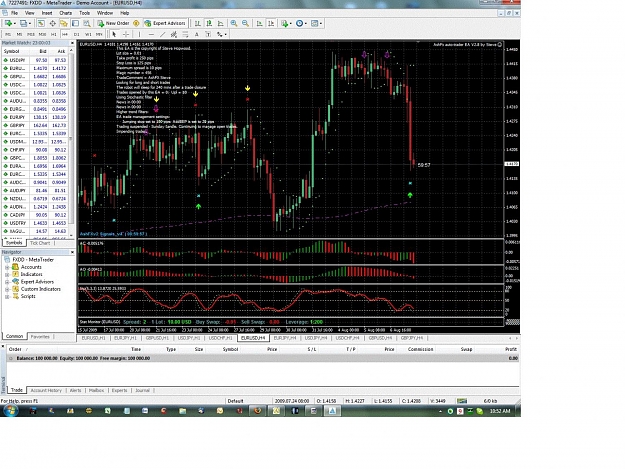Image resolution: width=625 pixels, height=469 pixels.
Task: Expand Indicators node in Navigator
Action: click(7, 275)
